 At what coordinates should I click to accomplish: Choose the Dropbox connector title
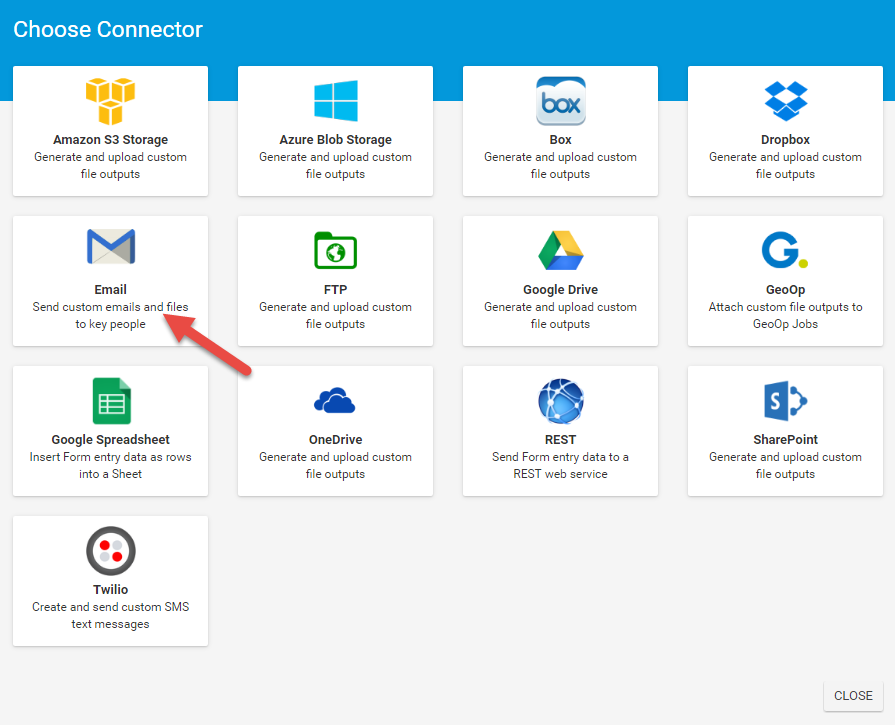785,140
